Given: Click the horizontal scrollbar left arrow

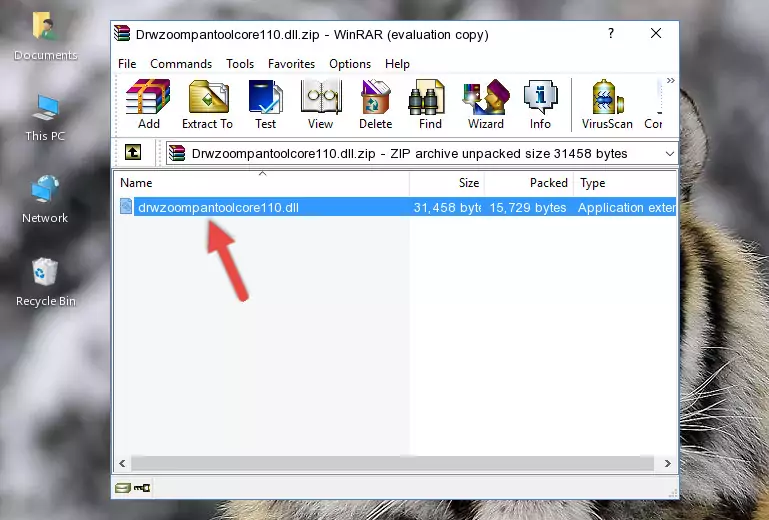Looking at the screenshot, I should point(123,464).
